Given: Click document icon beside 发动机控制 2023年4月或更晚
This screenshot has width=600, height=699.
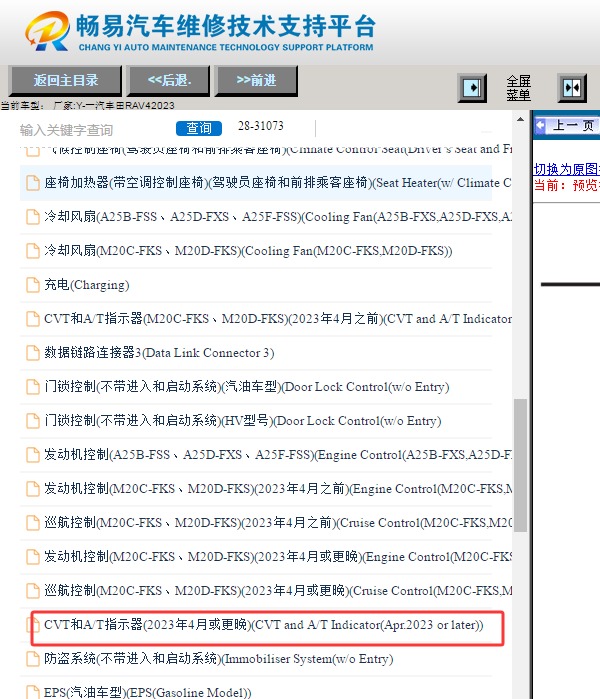Looking at the screenshot, I should tap(33, 557).
